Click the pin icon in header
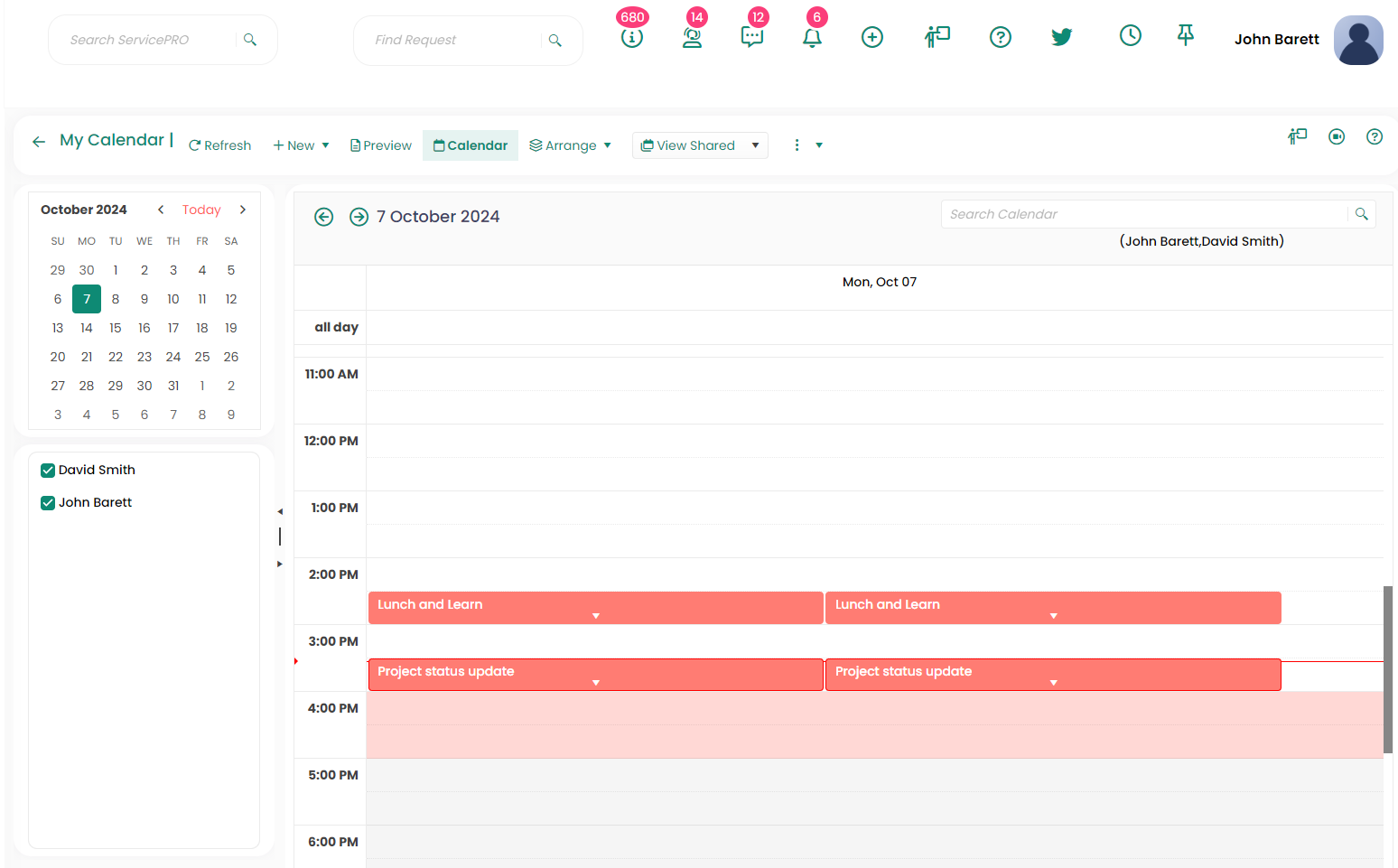Screen dimensions: 1398x868 click(1185, 35)
